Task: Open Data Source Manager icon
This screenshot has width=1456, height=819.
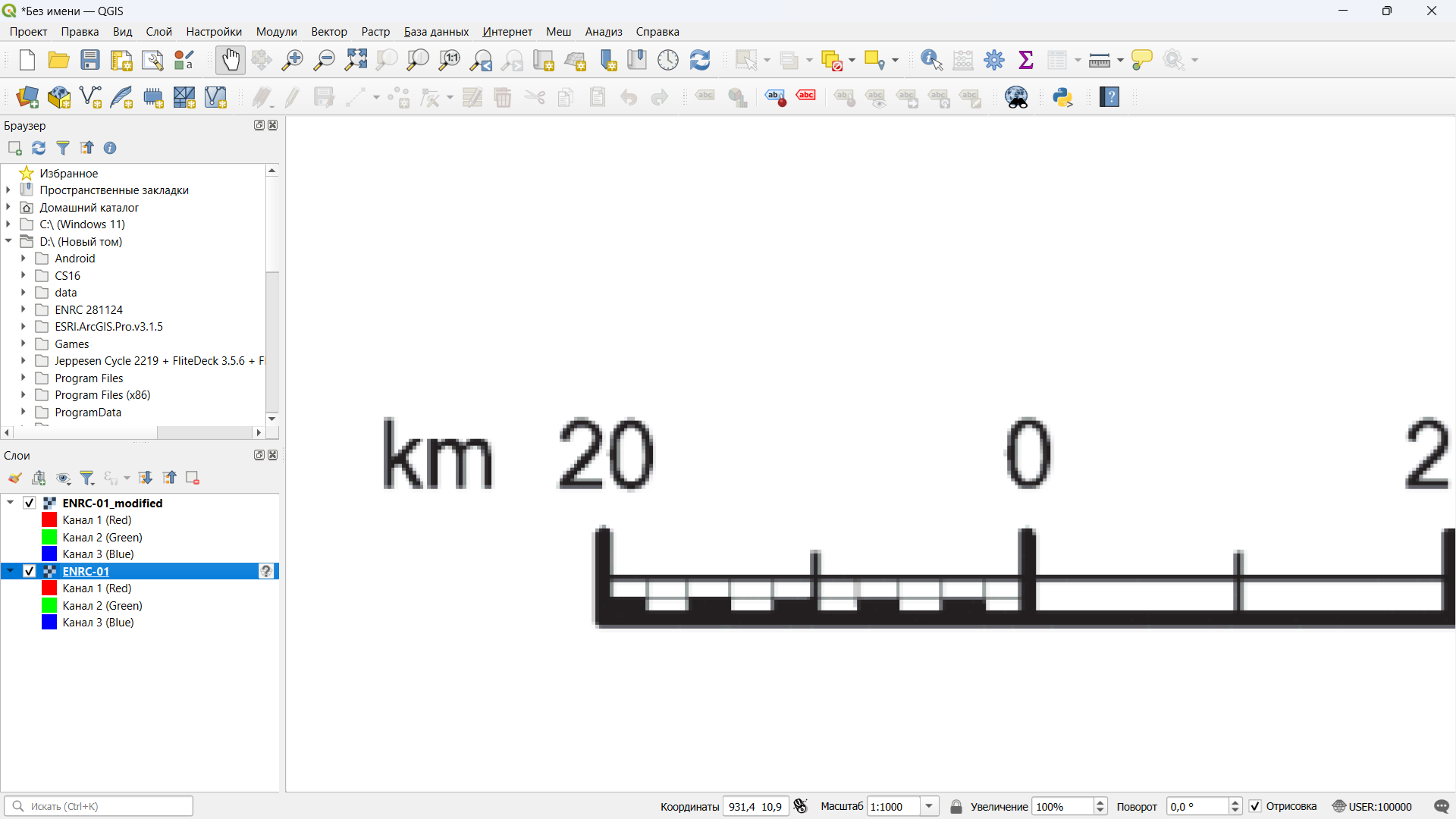Action: click(x=27, y=97)
